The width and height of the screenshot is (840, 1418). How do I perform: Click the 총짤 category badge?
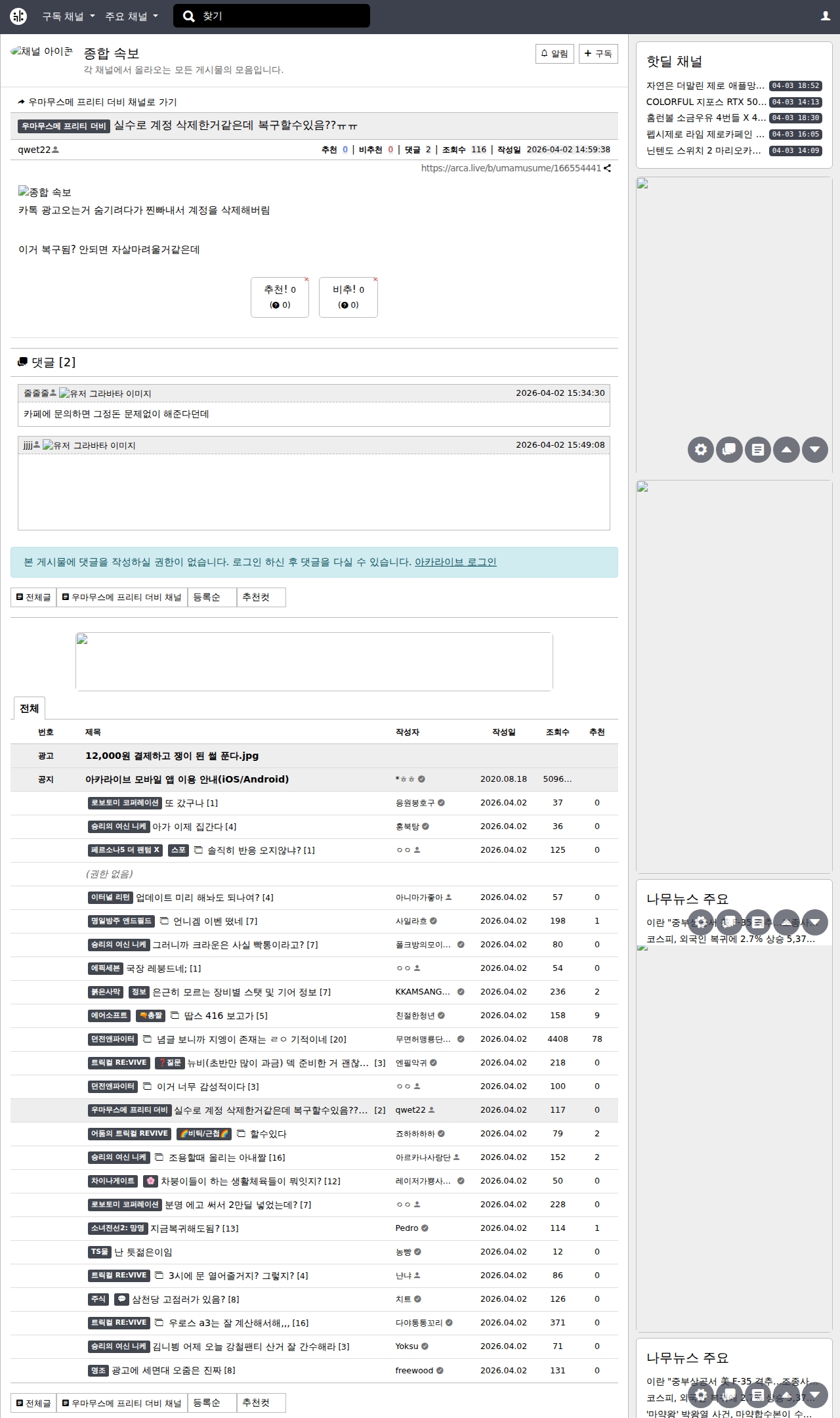(150, 1016)
